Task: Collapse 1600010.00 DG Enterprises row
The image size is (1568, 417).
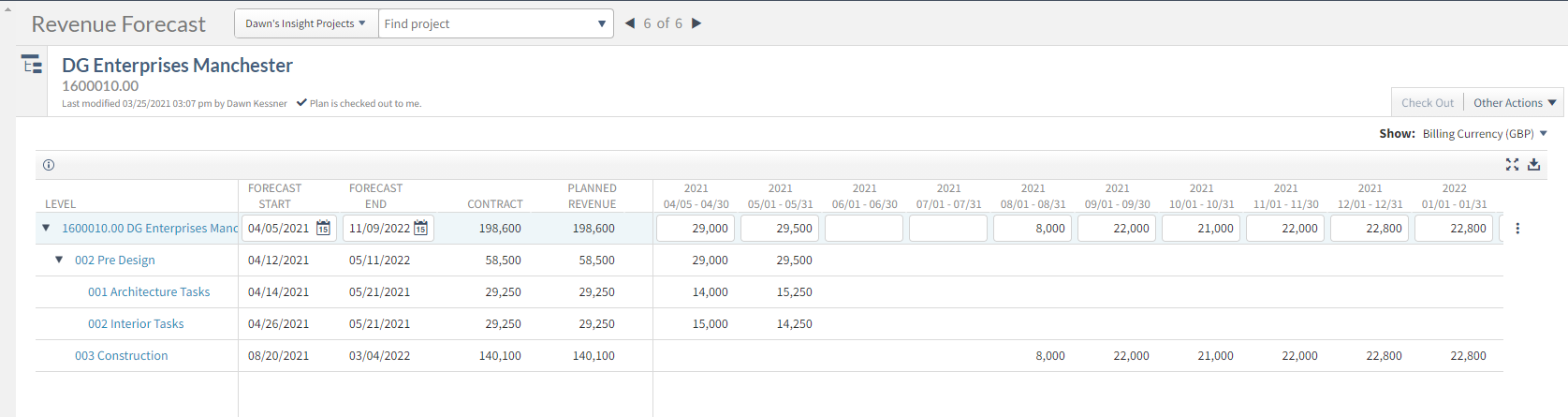Action: click(x=46, y=228)
